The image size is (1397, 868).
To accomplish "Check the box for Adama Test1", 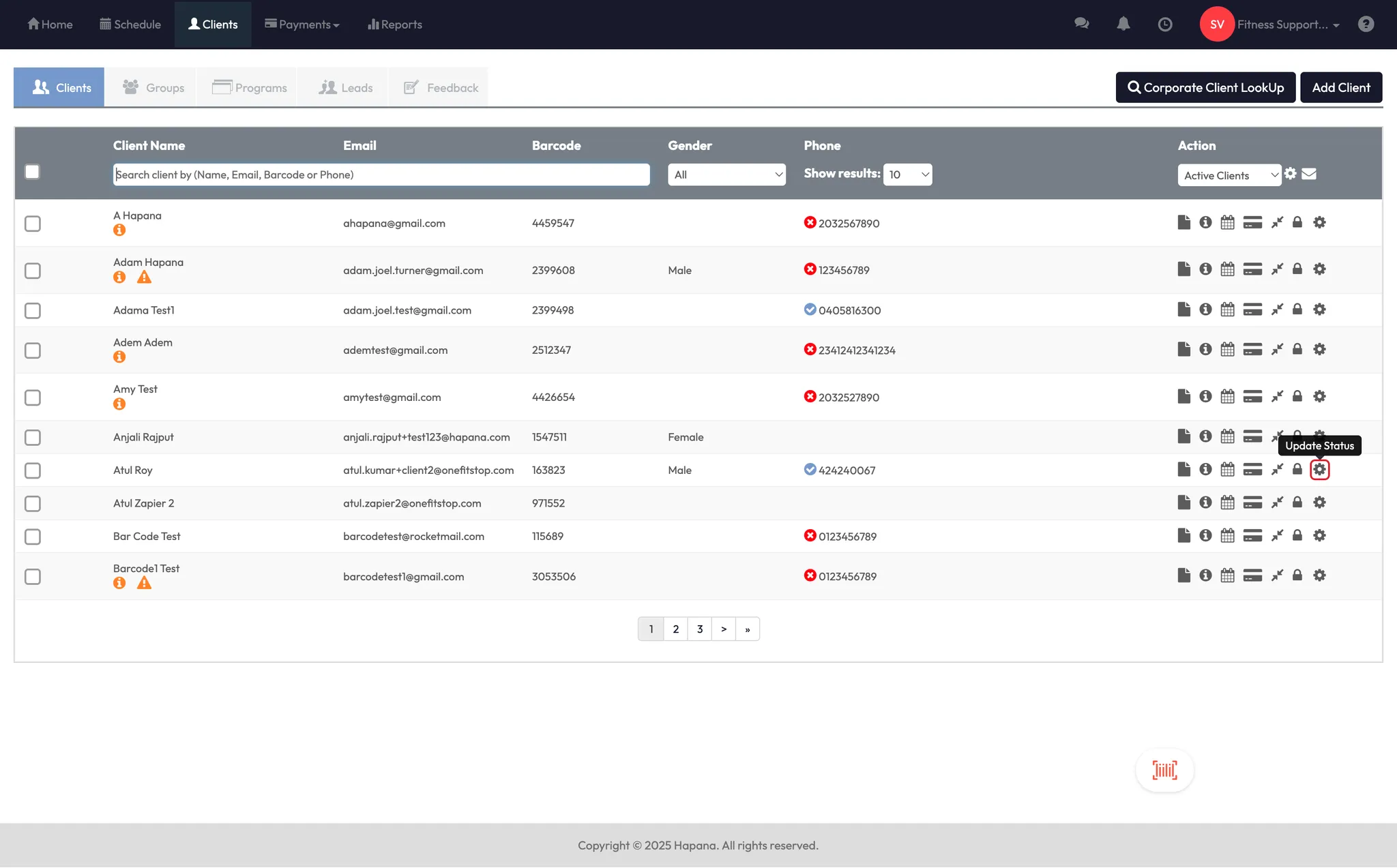I will pyautogui.click(x=33, y=311).
